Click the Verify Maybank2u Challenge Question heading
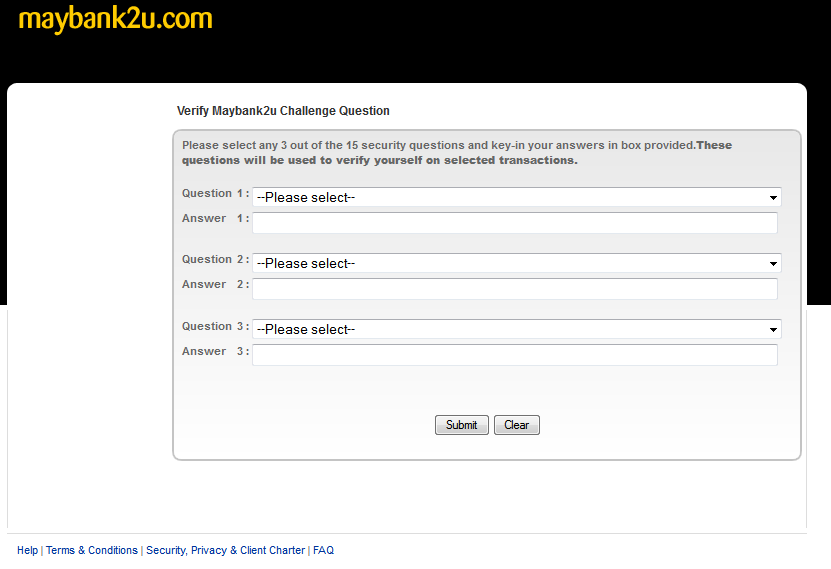 tap(283, 111)
